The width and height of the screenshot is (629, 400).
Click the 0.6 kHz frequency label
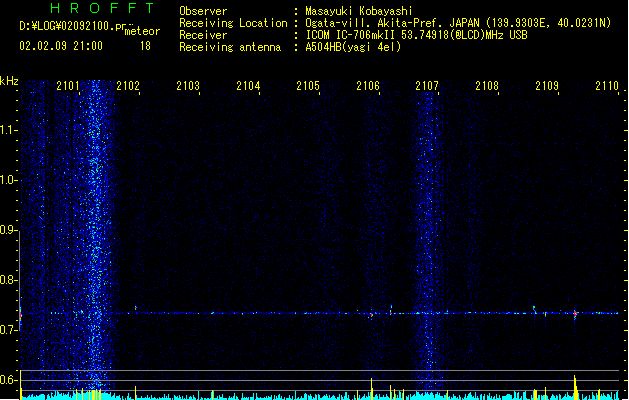pos(8,380)
